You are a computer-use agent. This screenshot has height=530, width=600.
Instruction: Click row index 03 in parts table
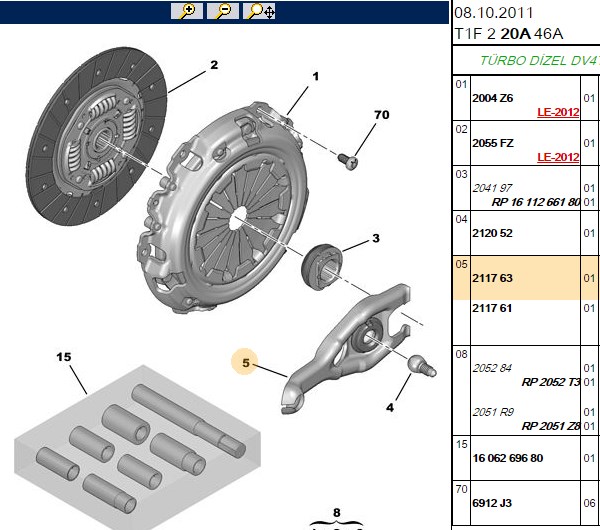click(461, 174)
